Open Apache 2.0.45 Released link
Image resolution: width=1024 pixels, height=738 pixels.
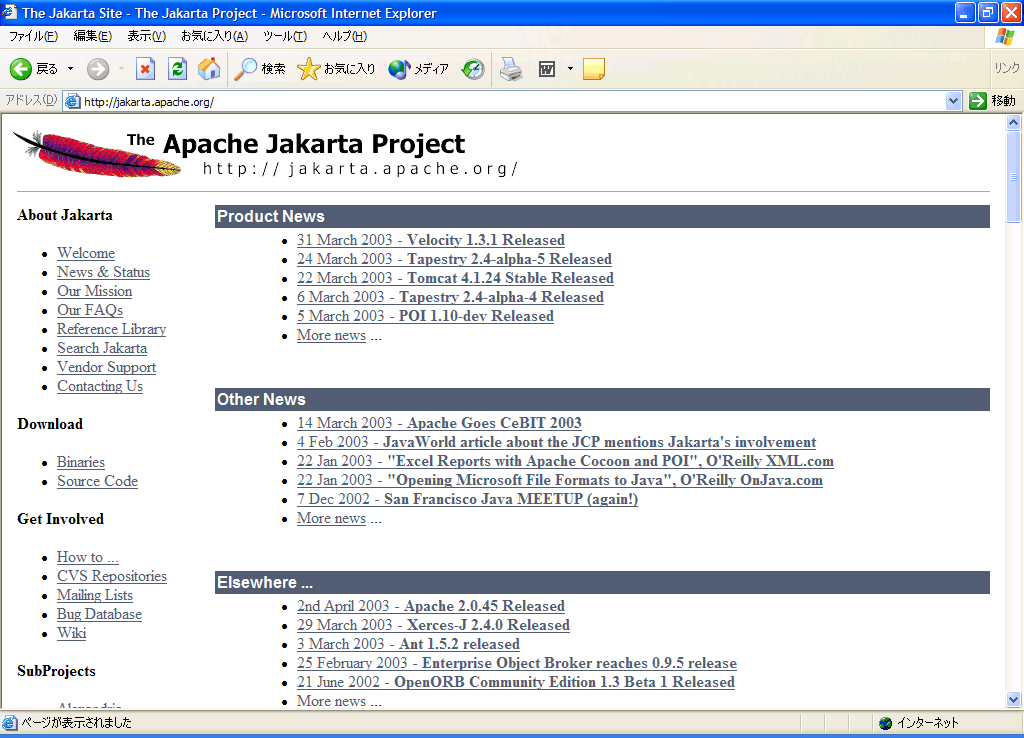[x=431, y=605]
